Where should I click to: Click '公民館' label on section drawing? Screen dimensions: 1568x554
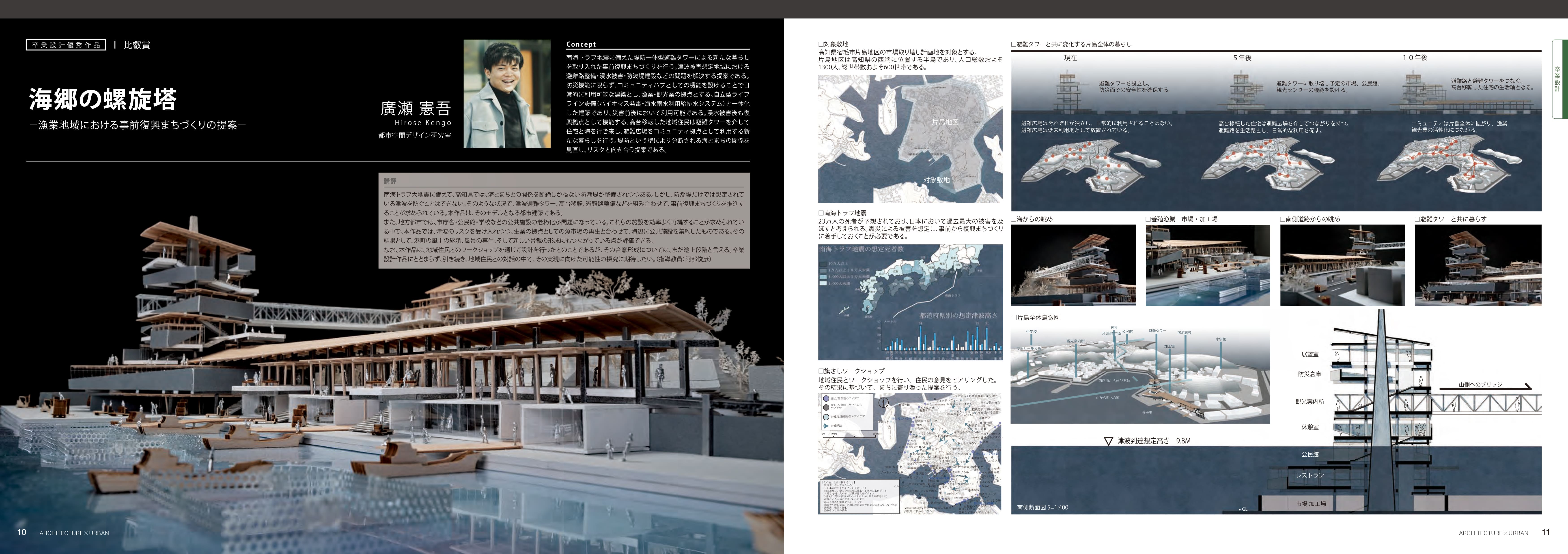(1310, 454)
